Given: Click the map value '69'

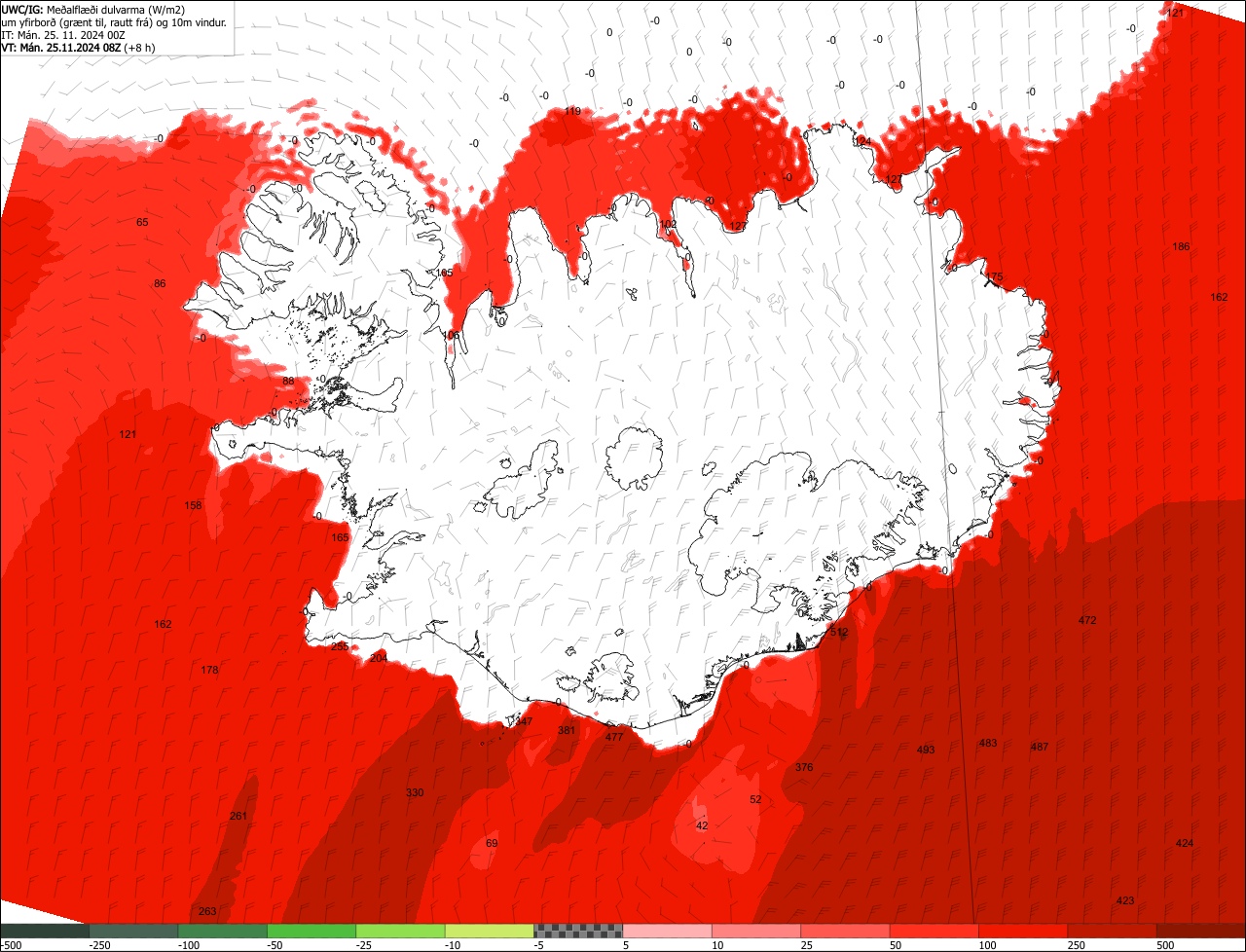Looking at the screenshot, I should (x=492, y=842).
